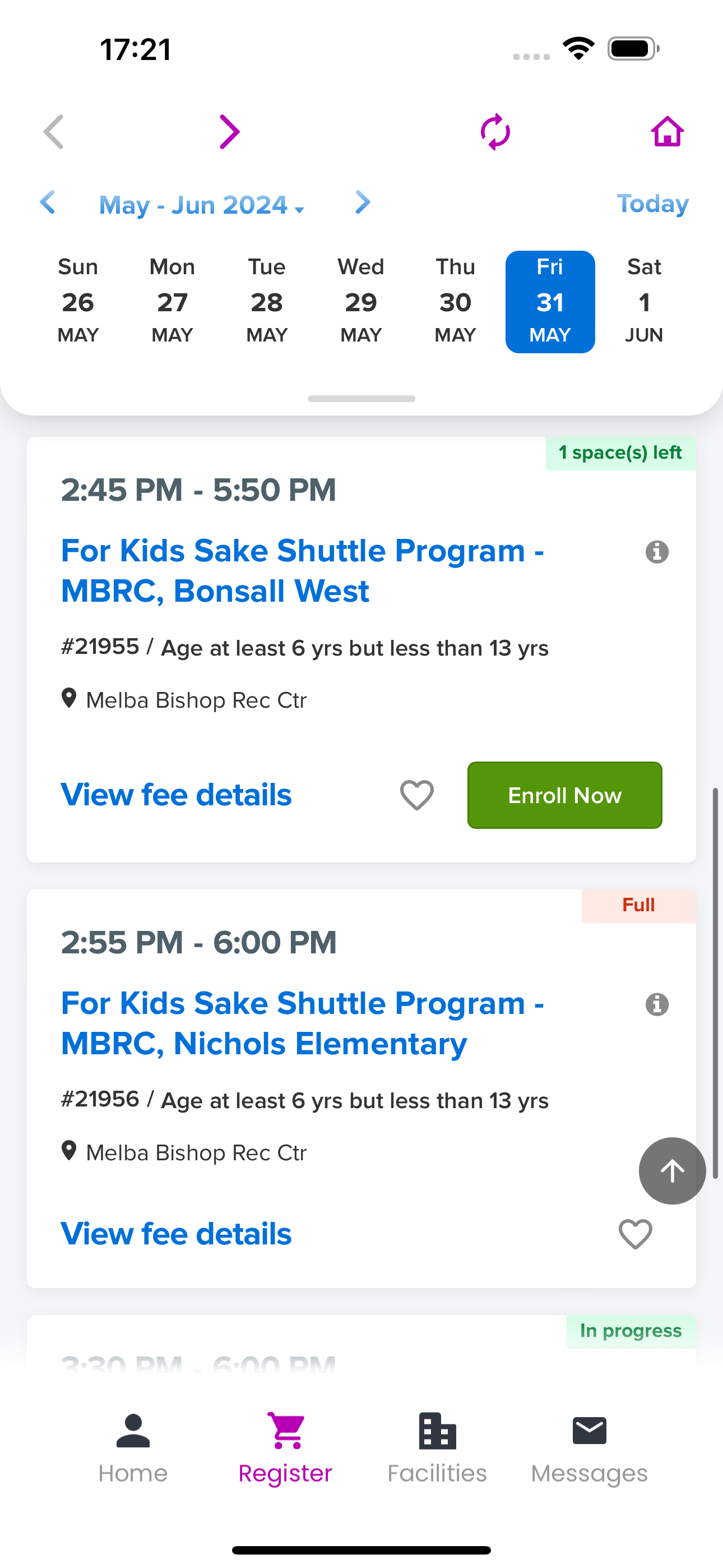Favorite the Bonsall West program heart

click(417, 795)
